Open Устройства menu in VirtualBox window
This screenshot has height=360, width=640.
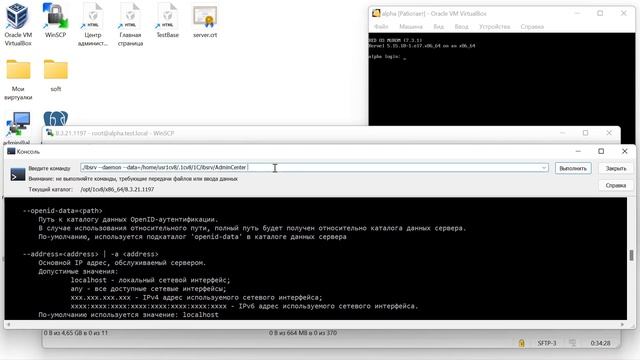pyautogui.click(x=494, y=27)
